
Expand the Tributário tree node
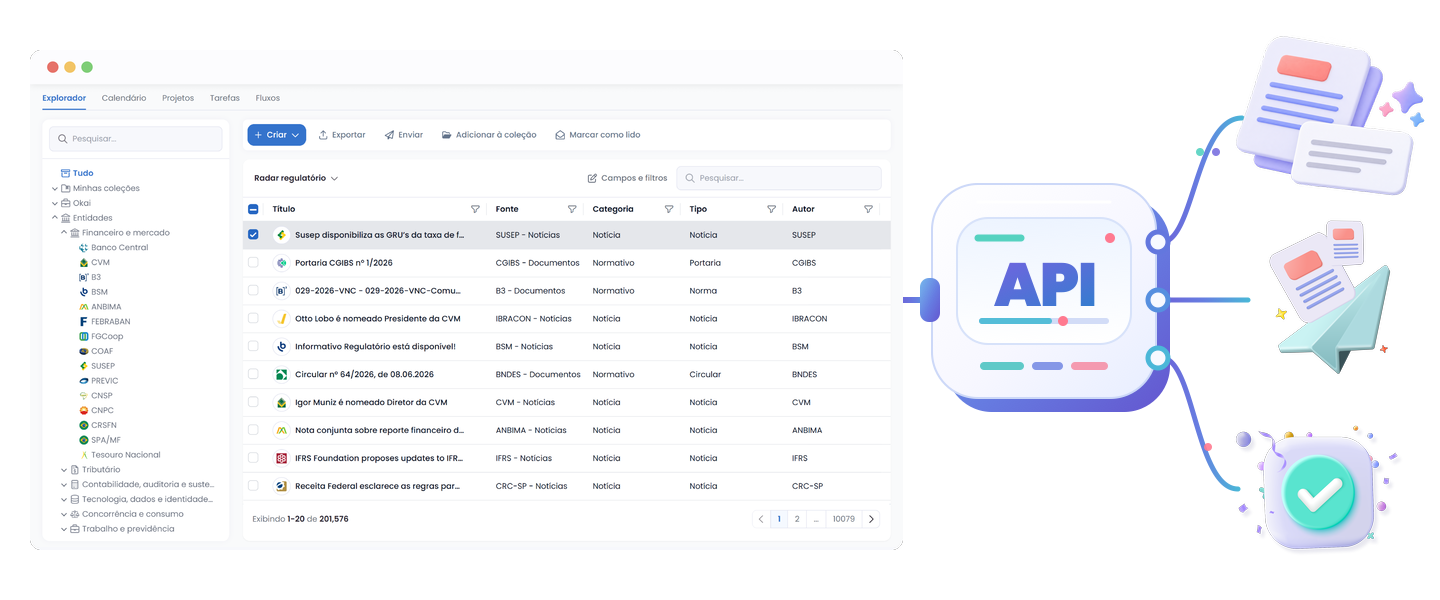coord(64,469)
